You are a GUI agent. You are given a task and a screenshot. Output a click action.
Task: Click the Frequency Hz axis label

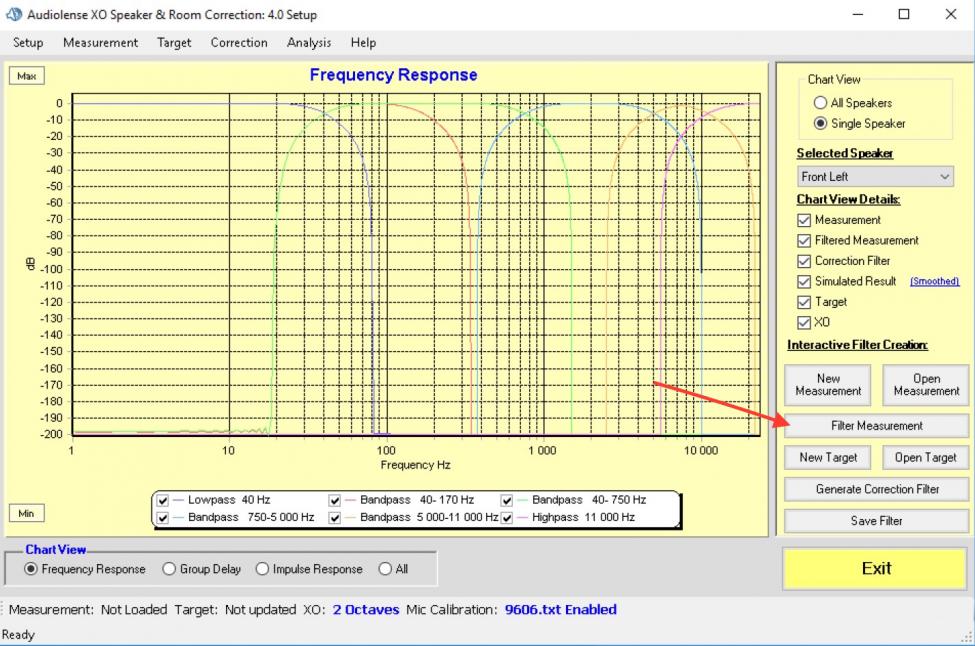coord(415,465)
